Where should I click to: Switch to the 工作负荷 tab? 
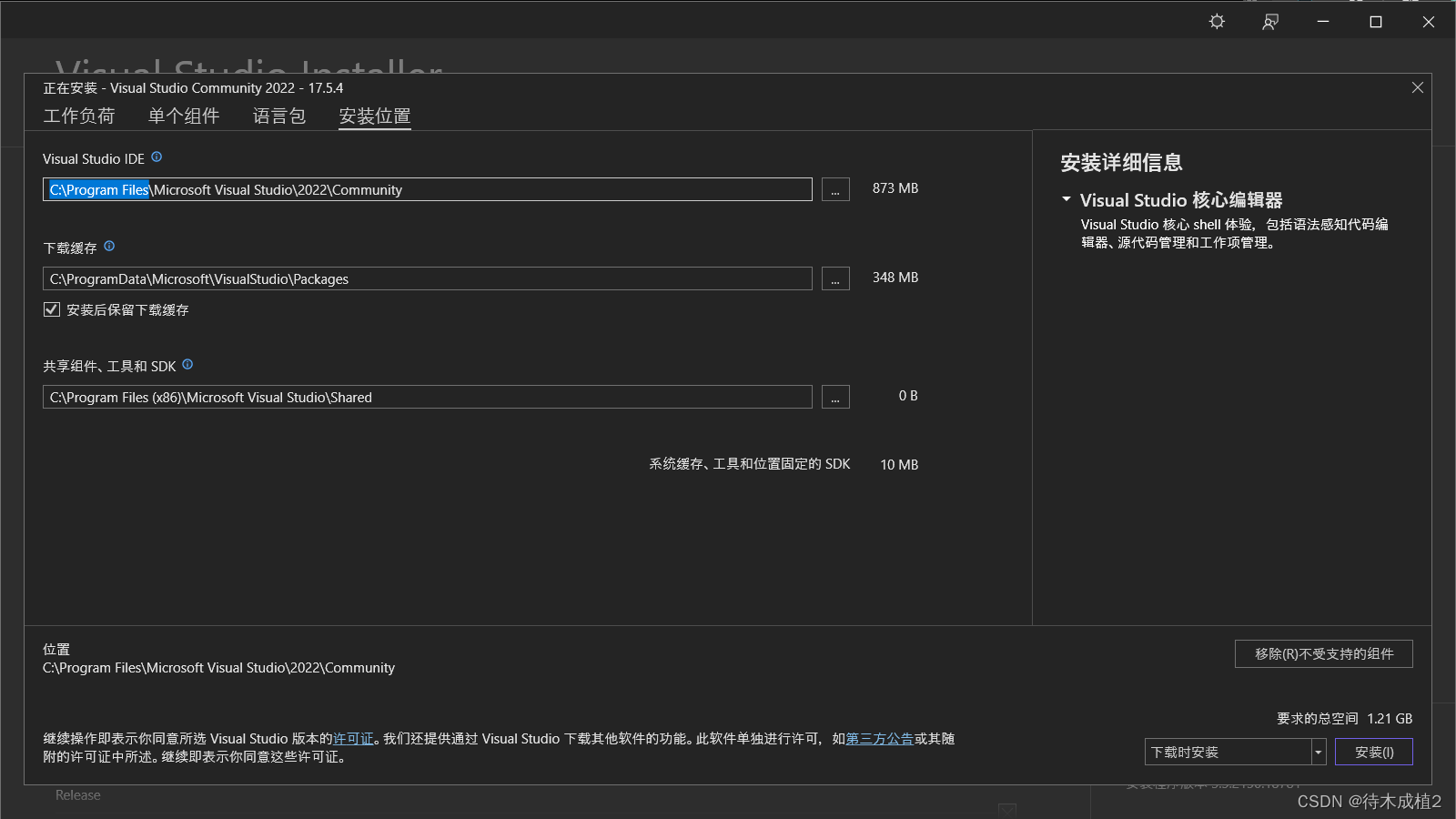pyautogui.click(x=79, y=116)
